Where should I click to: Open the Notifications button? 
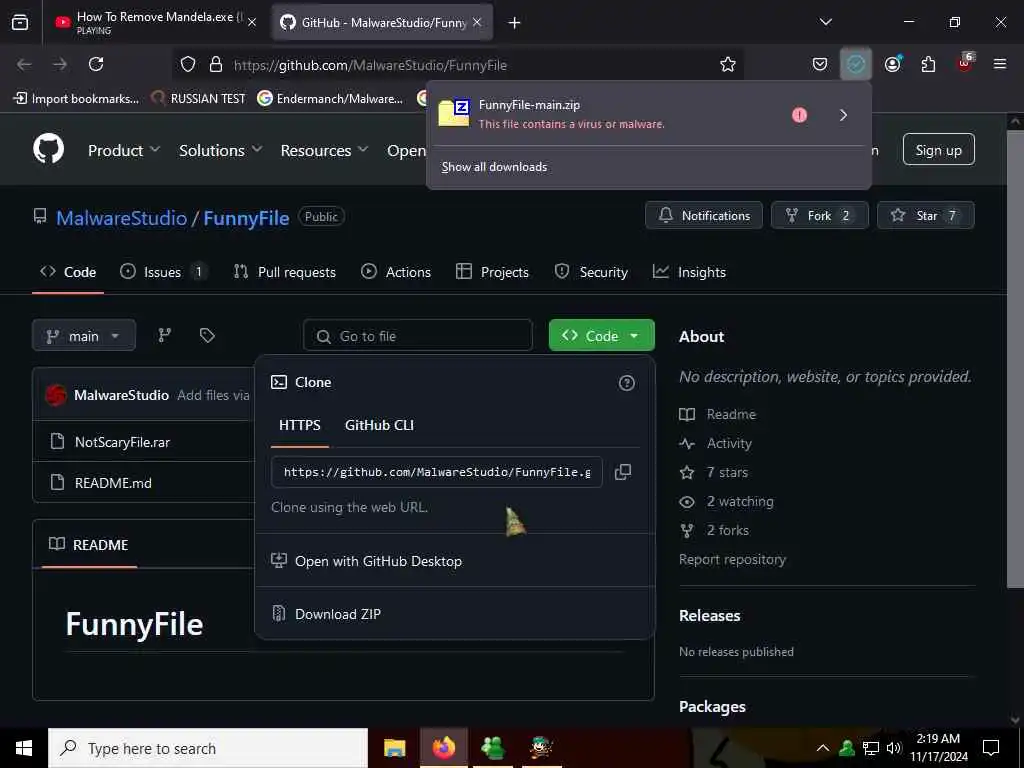703,216
